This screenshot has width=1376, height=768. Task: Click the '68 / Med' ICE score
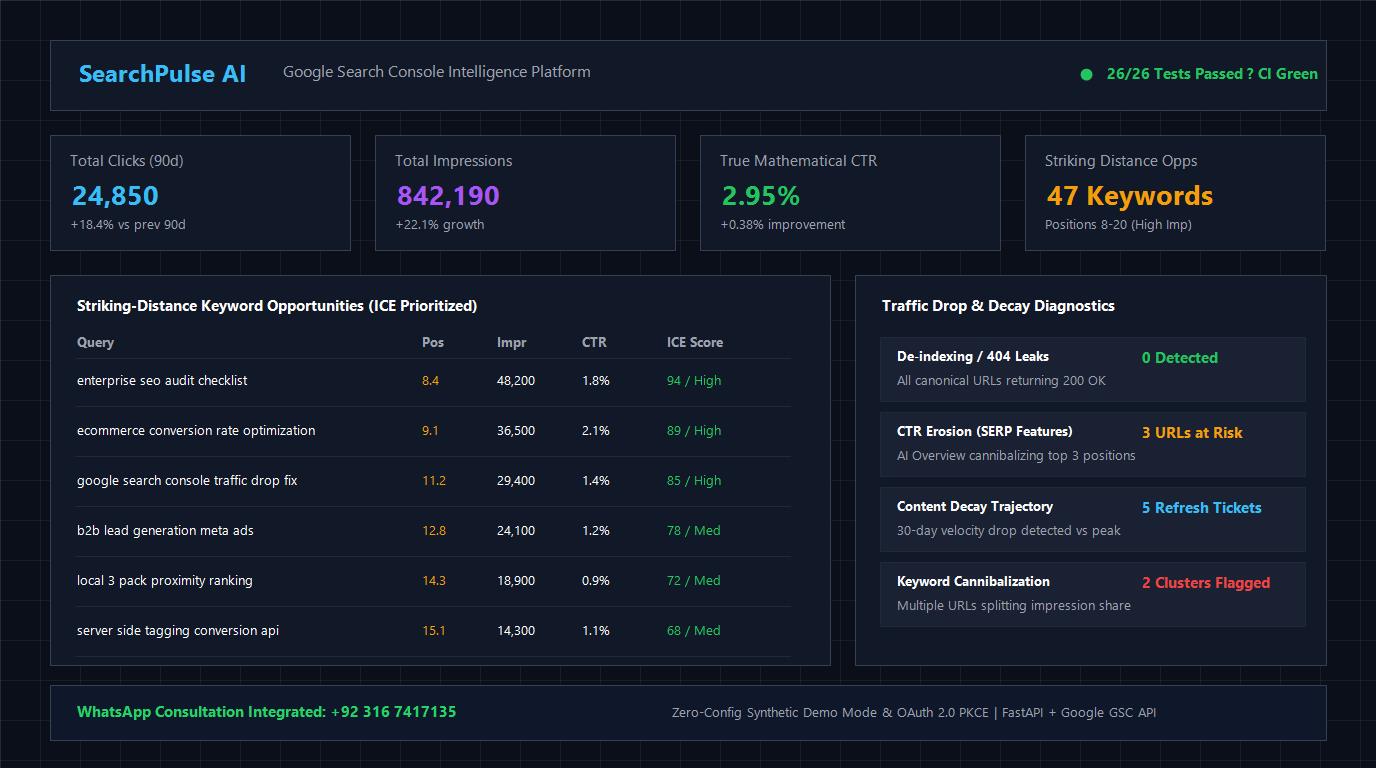click(x=693, y=631)
